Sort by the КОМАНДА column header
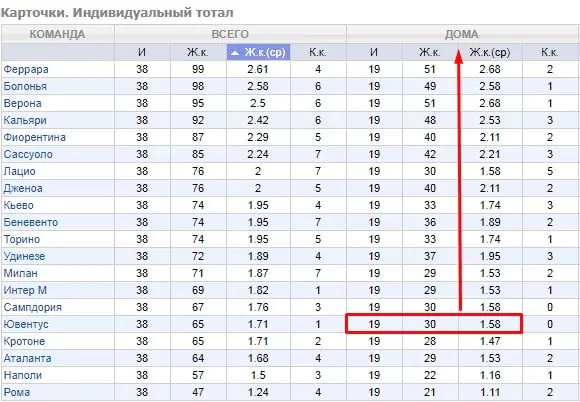The height and width of the screenshot is (402, 580). pyautogui.click(x=57, y=34)
